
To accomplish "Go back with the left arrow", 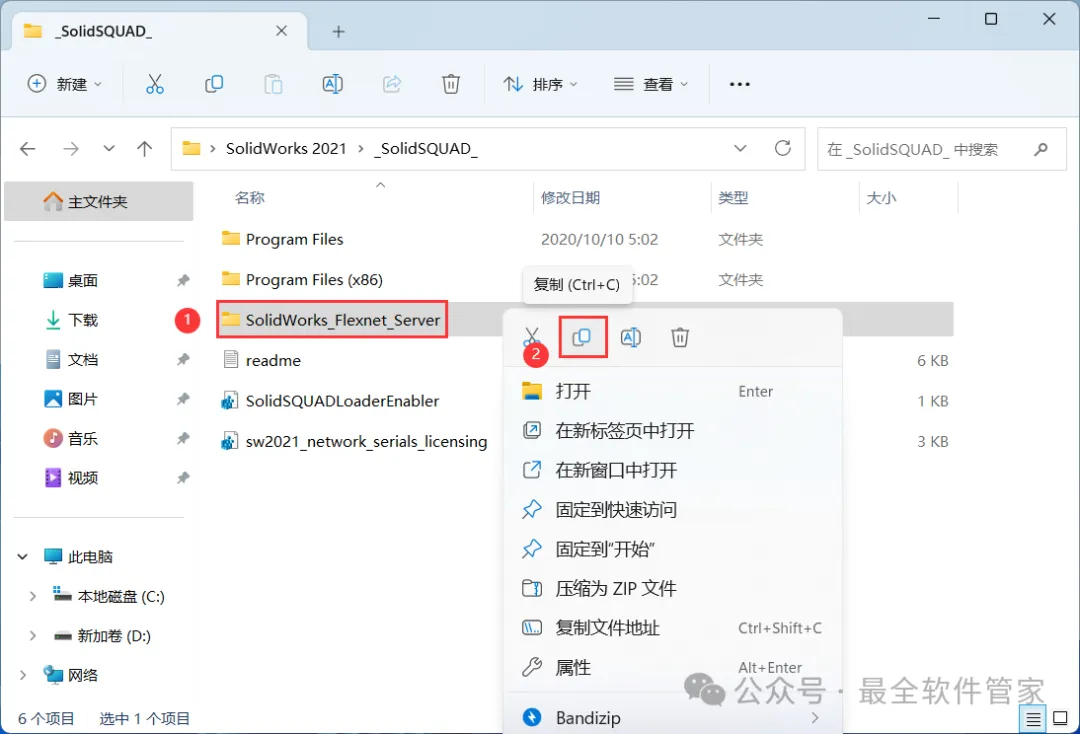I will [28, 149].
